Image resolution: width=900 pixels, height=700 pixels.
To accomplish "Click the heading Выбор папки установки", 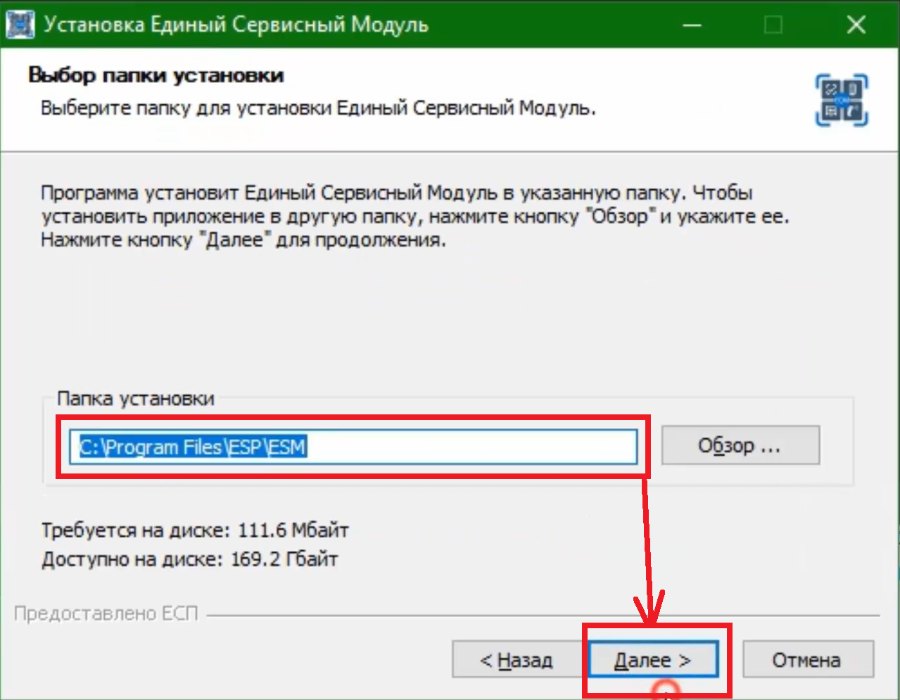I will click(156, 76).
